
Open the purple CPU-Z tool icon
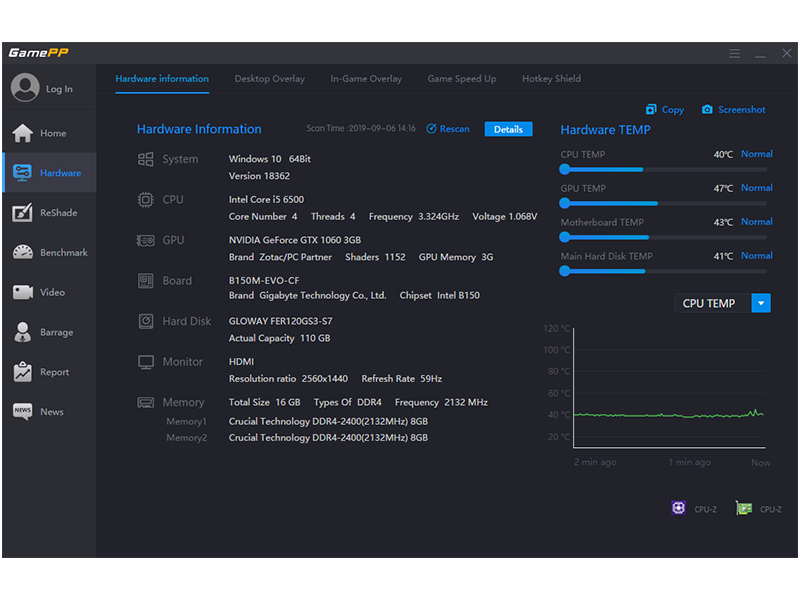pyautogui.click(x=678, y=508)
